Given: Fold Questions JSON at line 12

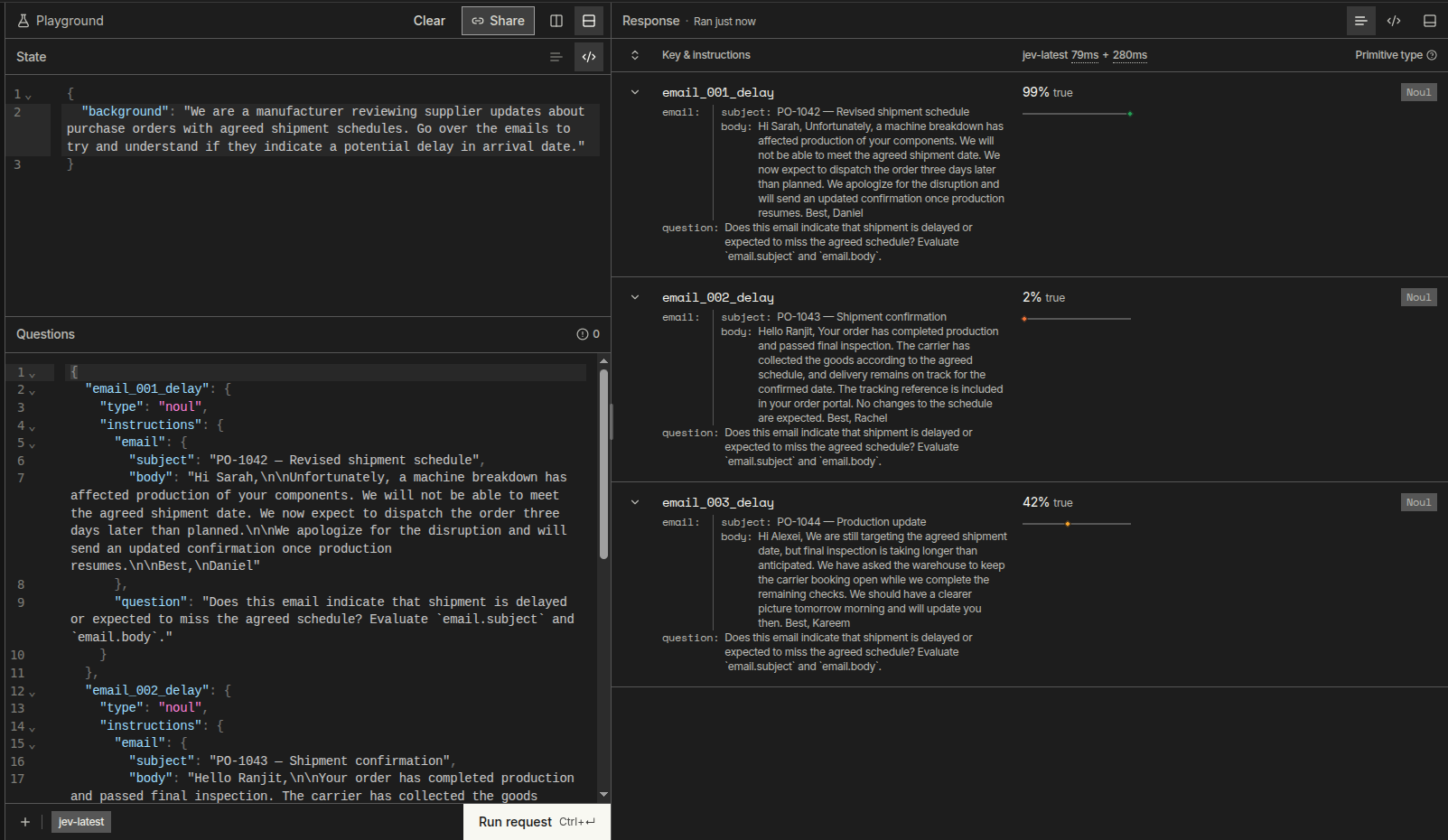Looking at the screenshot, I should tap(32, 693).
